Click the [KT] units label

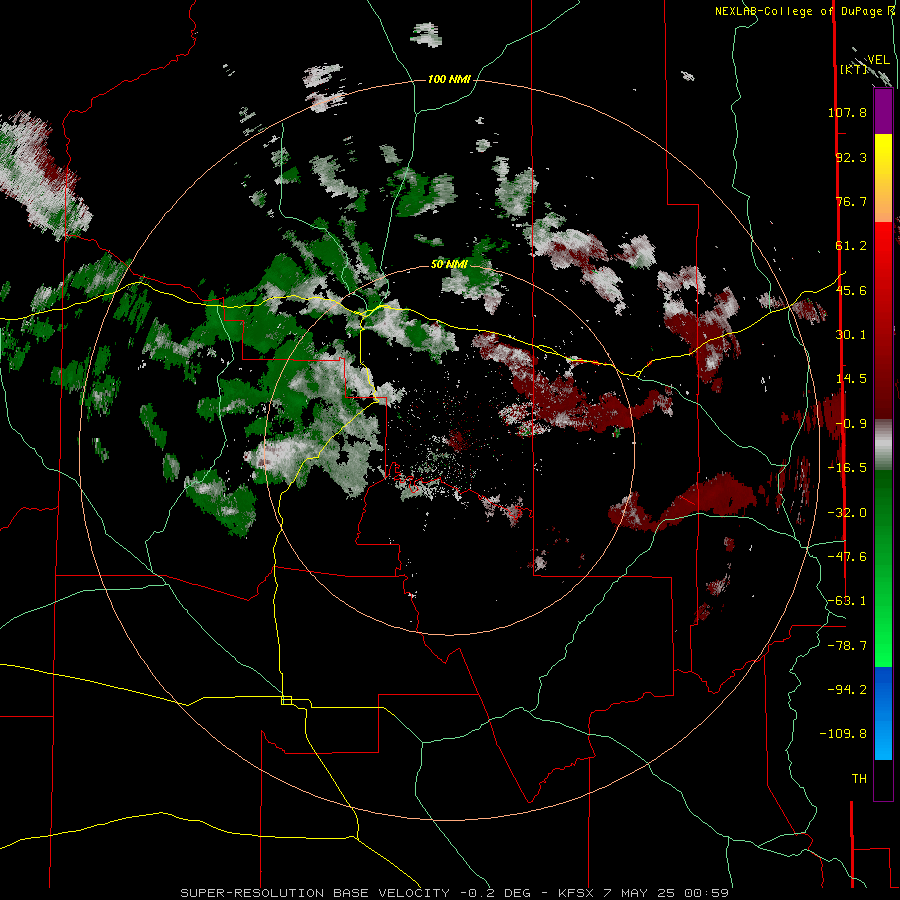pos(853,69)
